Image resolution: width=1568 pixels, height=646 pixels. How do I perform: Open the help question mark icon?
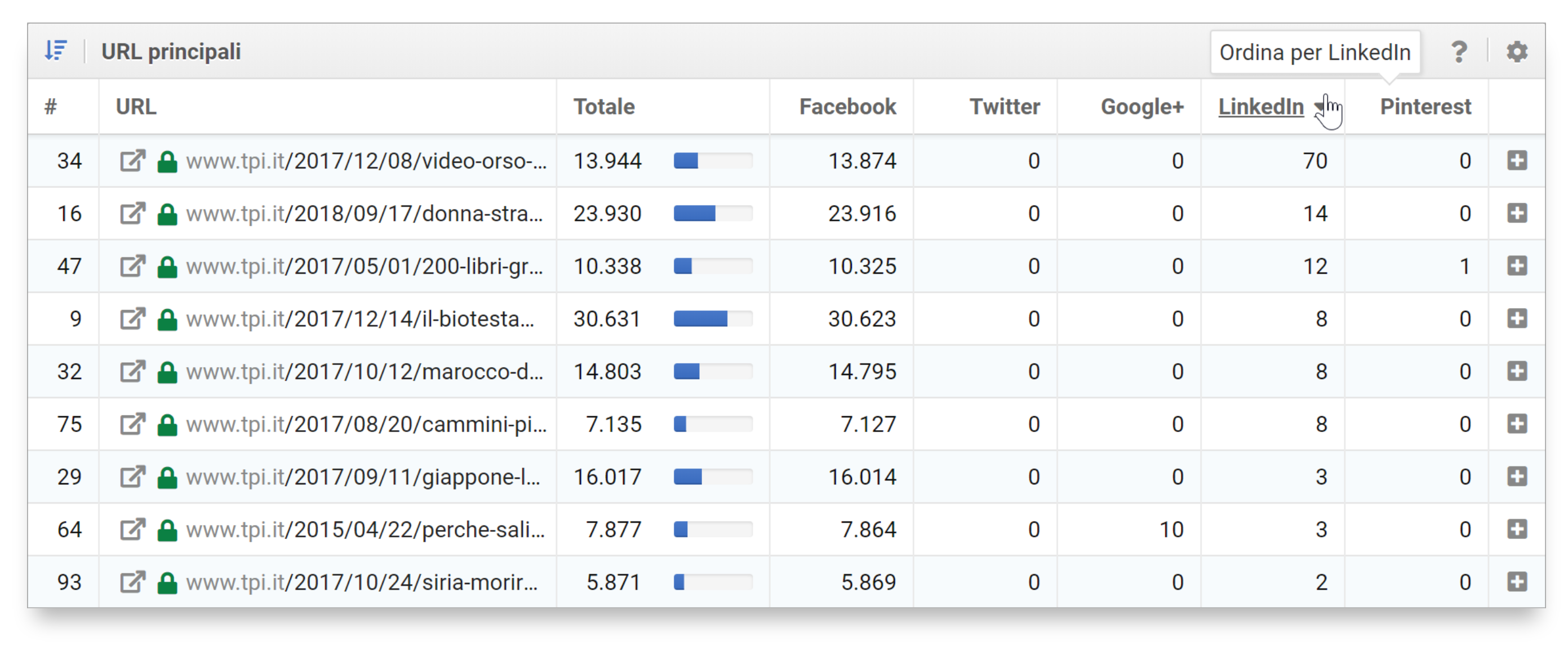(1459, 52)
